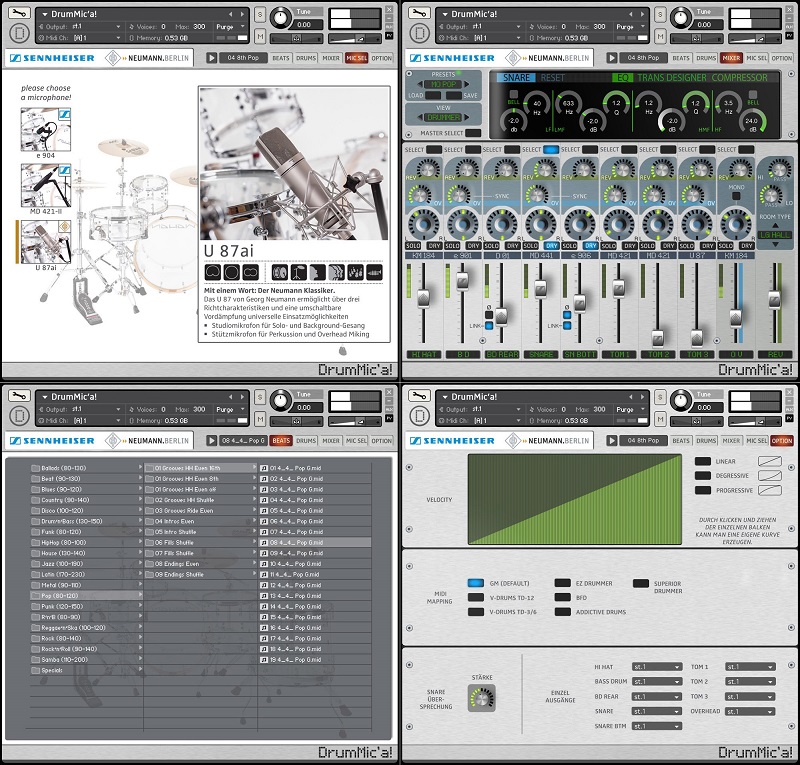Toggle DRY on the SN BOTT channel
The height and width of the screenshot is (765, 800).
click(x=591, y=246)
